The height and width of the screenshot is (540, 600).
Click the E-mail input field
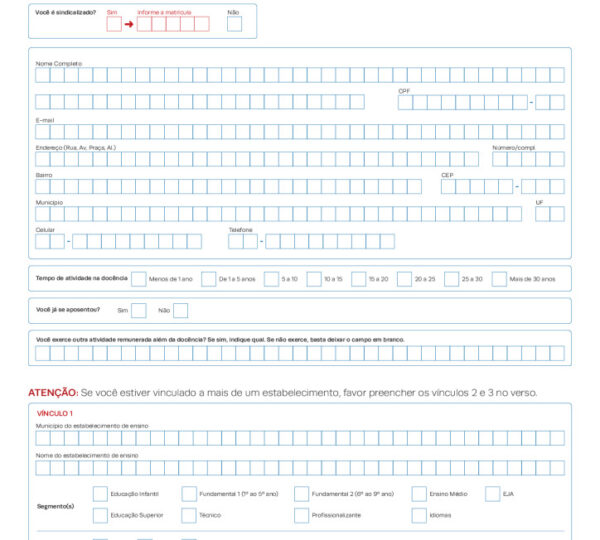[300, 131]
